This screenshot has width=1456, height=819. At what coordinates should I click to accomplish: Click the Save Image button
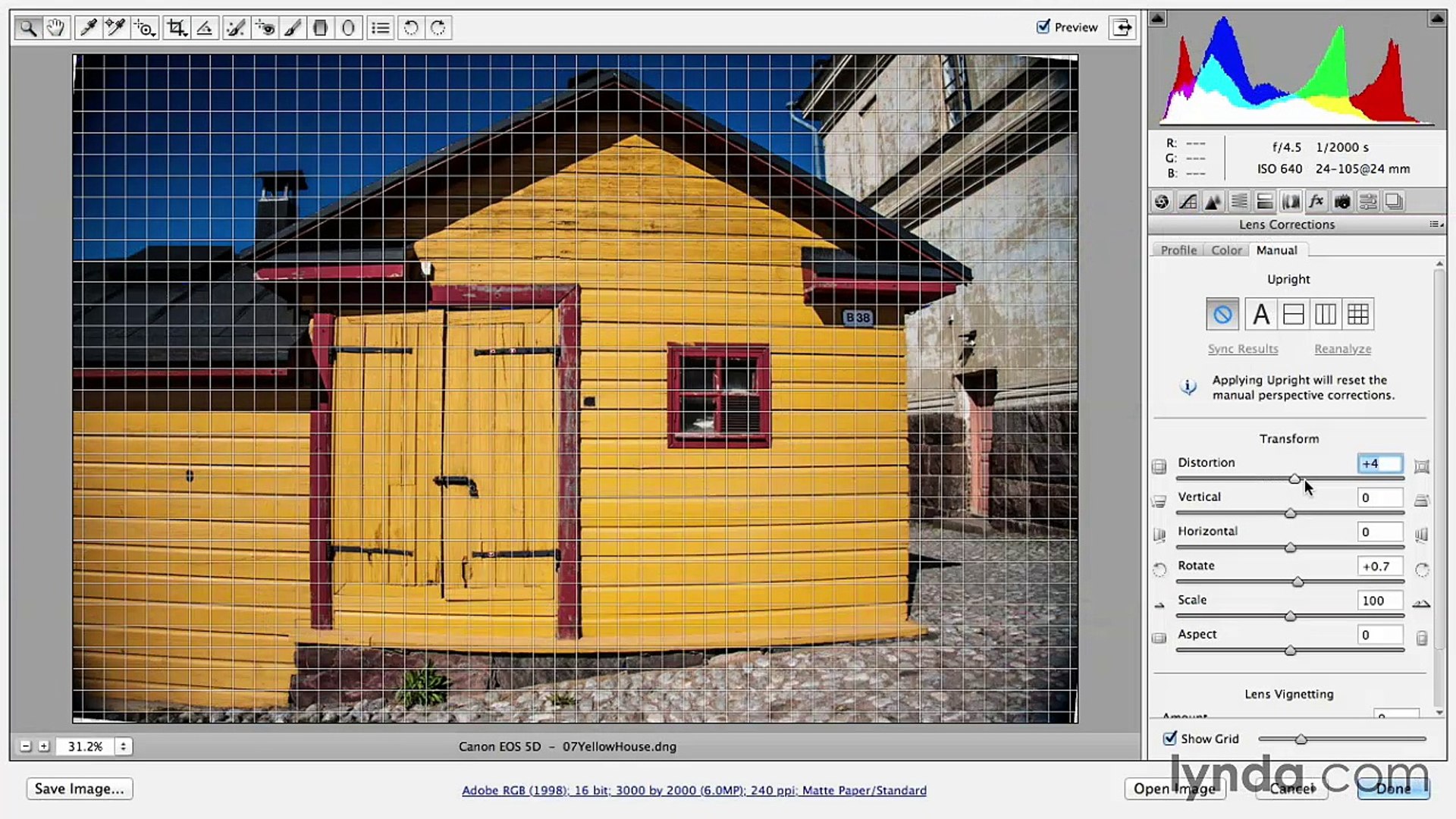point(79,789)
